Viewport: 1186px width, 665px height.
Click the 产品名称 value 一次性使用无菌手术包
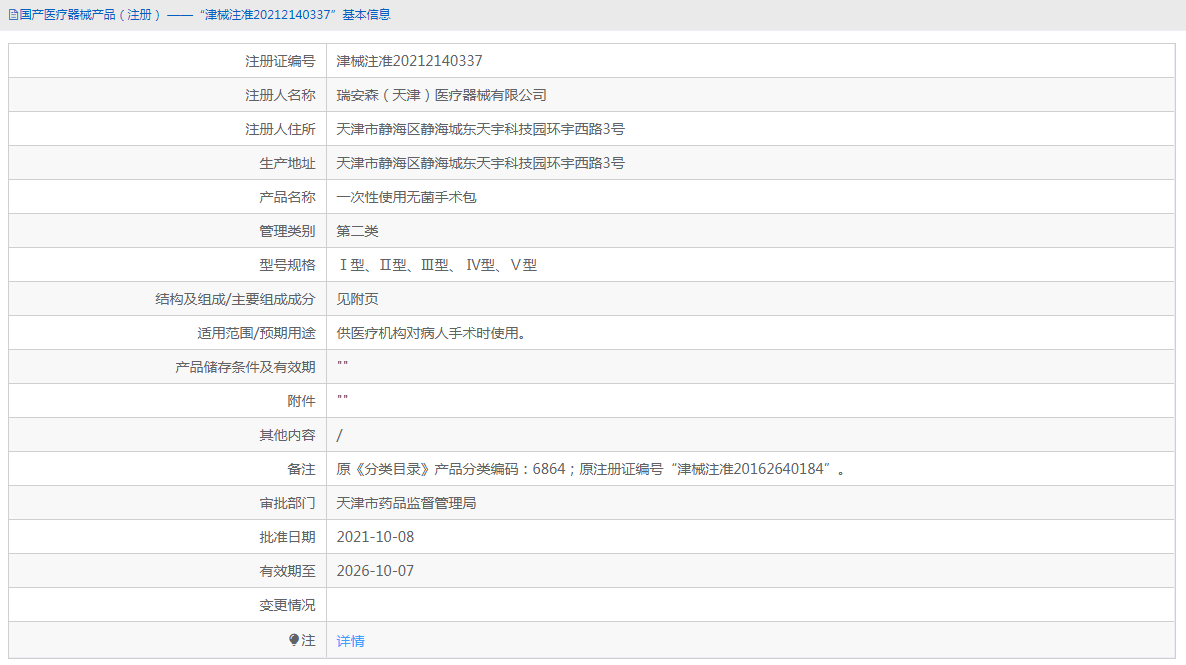pos(406,196)
